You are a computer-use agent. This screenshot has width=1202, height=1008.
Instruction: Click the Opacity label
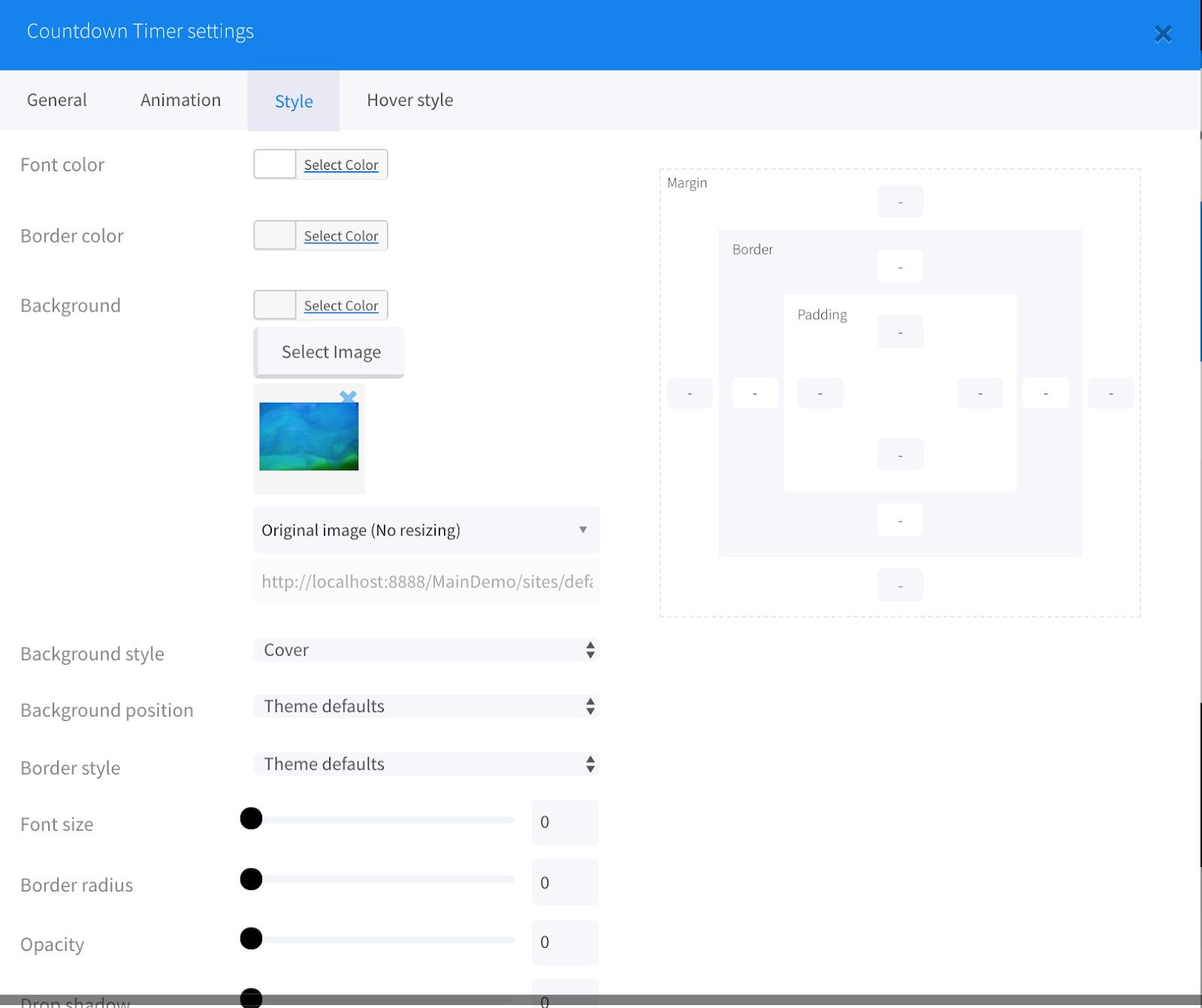pyautogui.click(x=53, y=945)
